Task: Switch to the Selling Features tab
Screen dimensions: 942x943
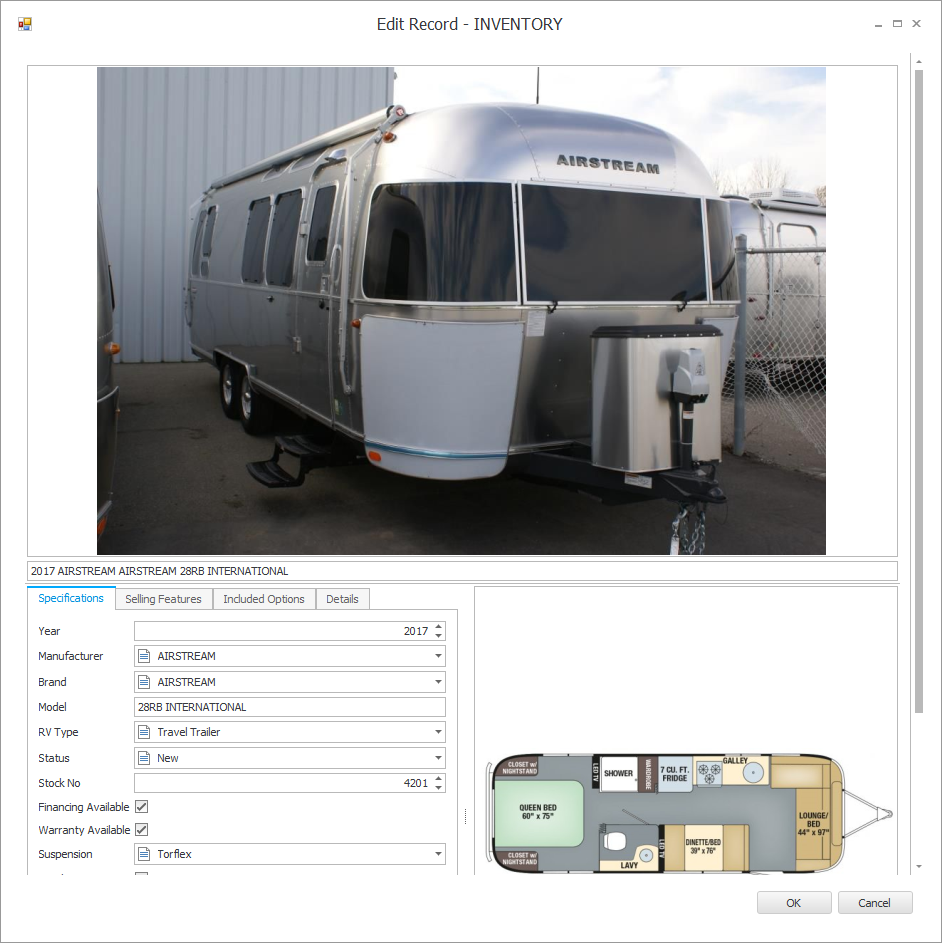Action: (x=164, y=599)
